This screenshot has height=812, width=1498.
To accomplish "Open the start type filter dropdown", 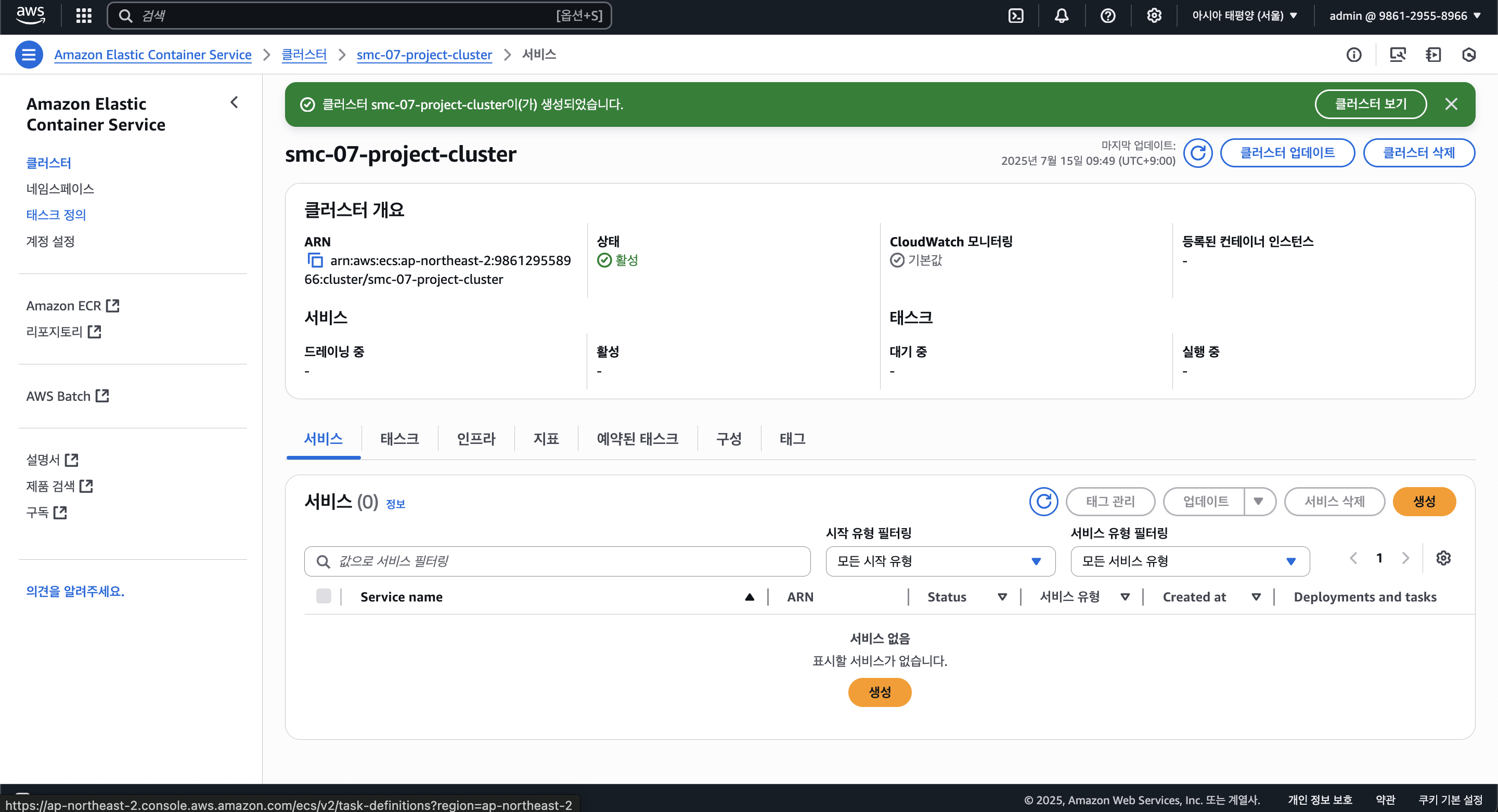I will (x=940, y=561).
